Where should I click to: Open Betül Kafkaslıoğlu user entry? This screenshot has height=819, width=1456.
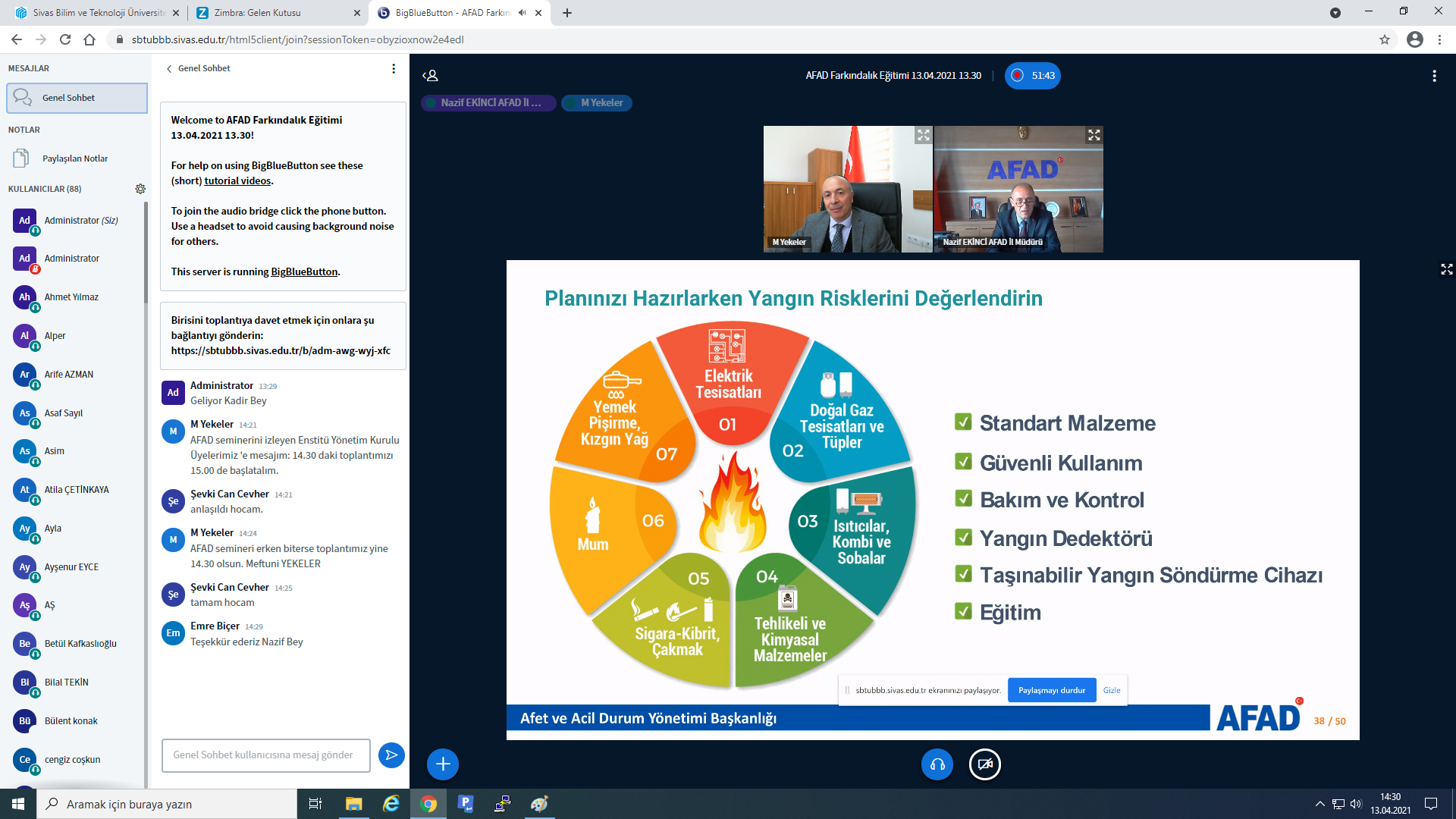[76, 644]
